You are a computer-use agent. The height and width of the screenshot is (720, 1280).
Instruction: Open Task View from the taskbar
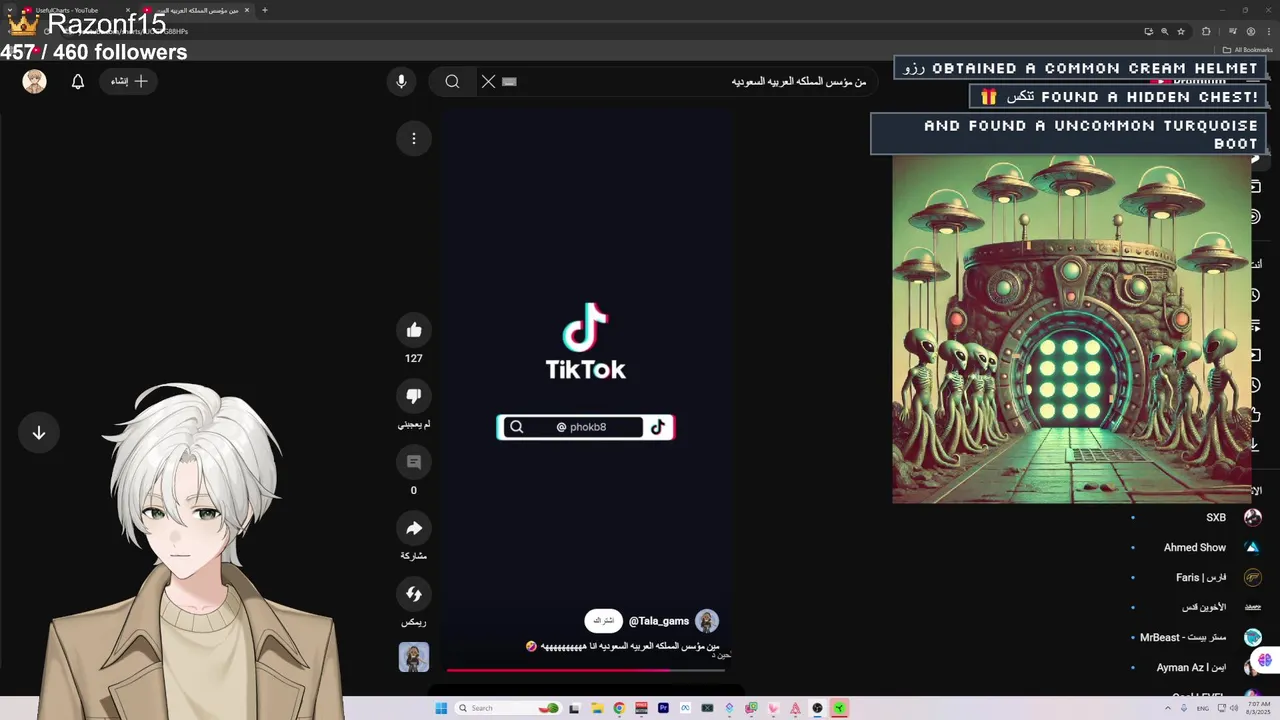pos(574,708)
